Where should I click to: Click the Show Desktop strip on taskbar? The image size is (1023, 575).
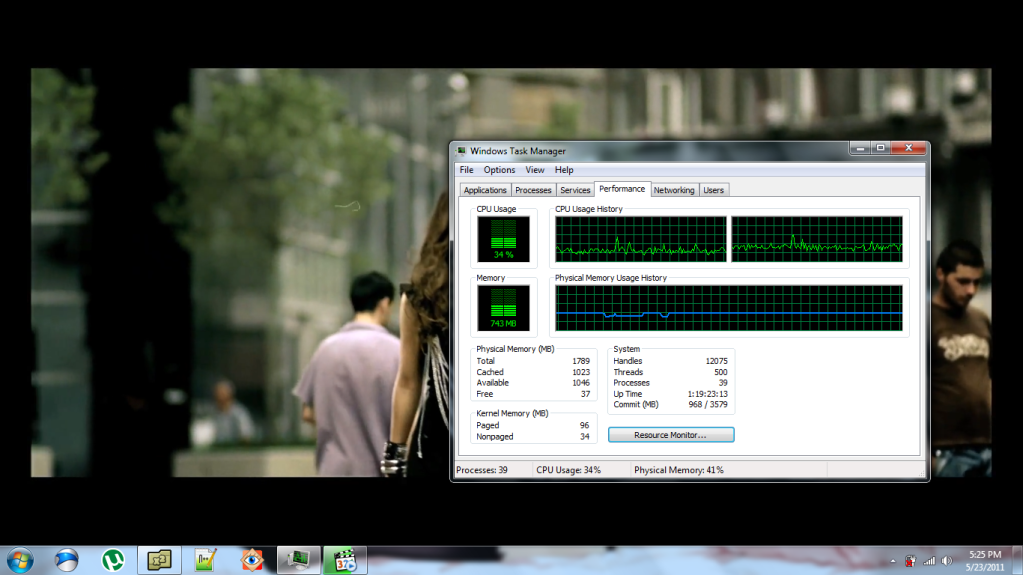pos(1018,560)
